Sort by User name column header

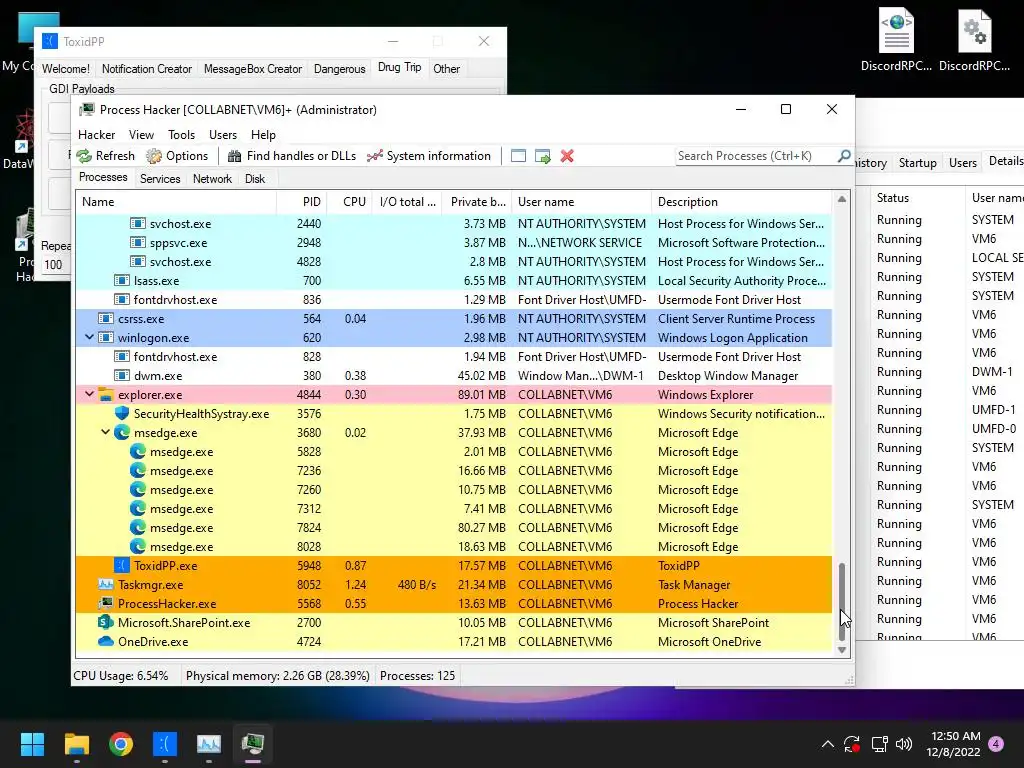581,202
